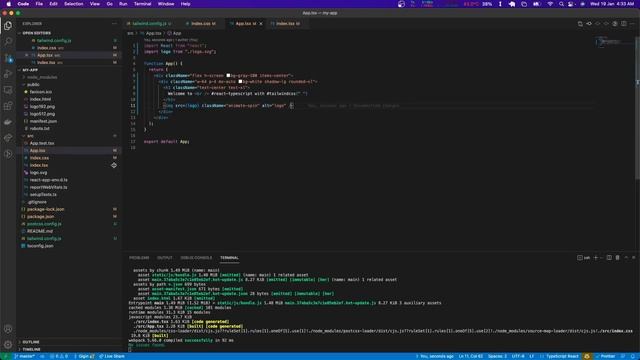Close the App.tsx editor tab
The height and width of the screenshot is (360, 640).
pyautogui.click(x=261, y=24)
